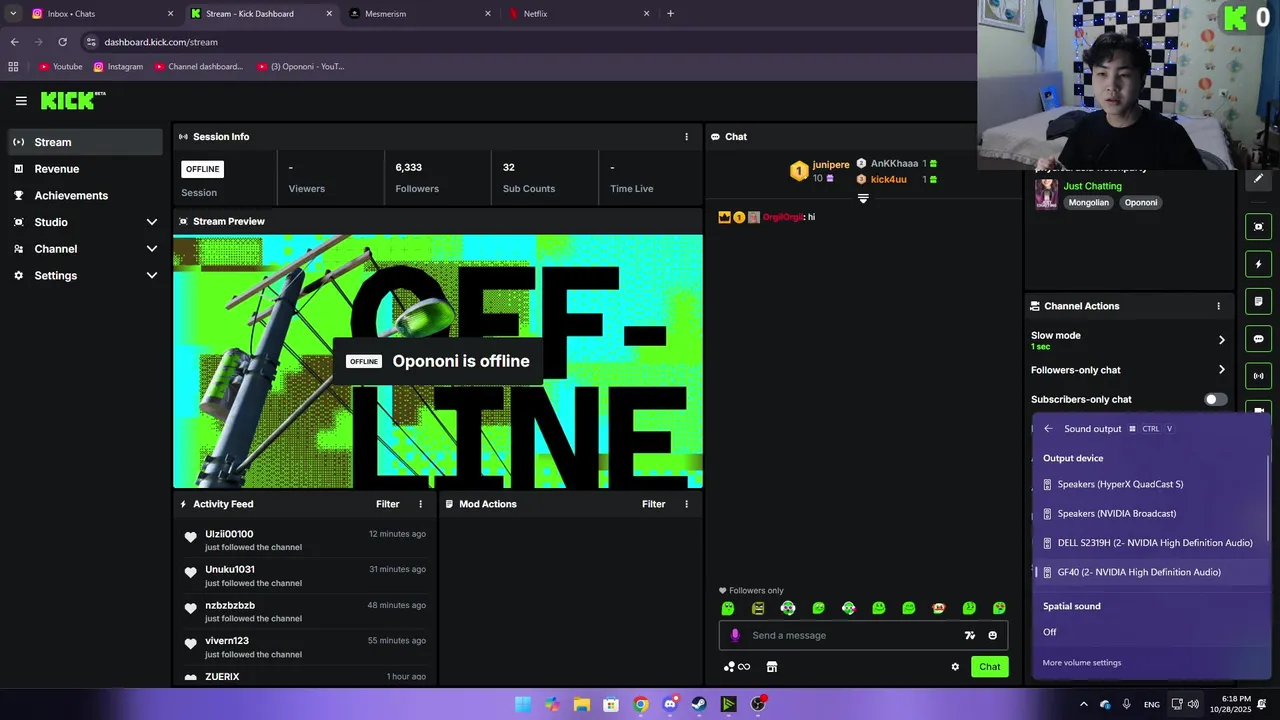Open Steam from the taskbar
Viewport: 1280px width, 720px height.
point(699,704)
